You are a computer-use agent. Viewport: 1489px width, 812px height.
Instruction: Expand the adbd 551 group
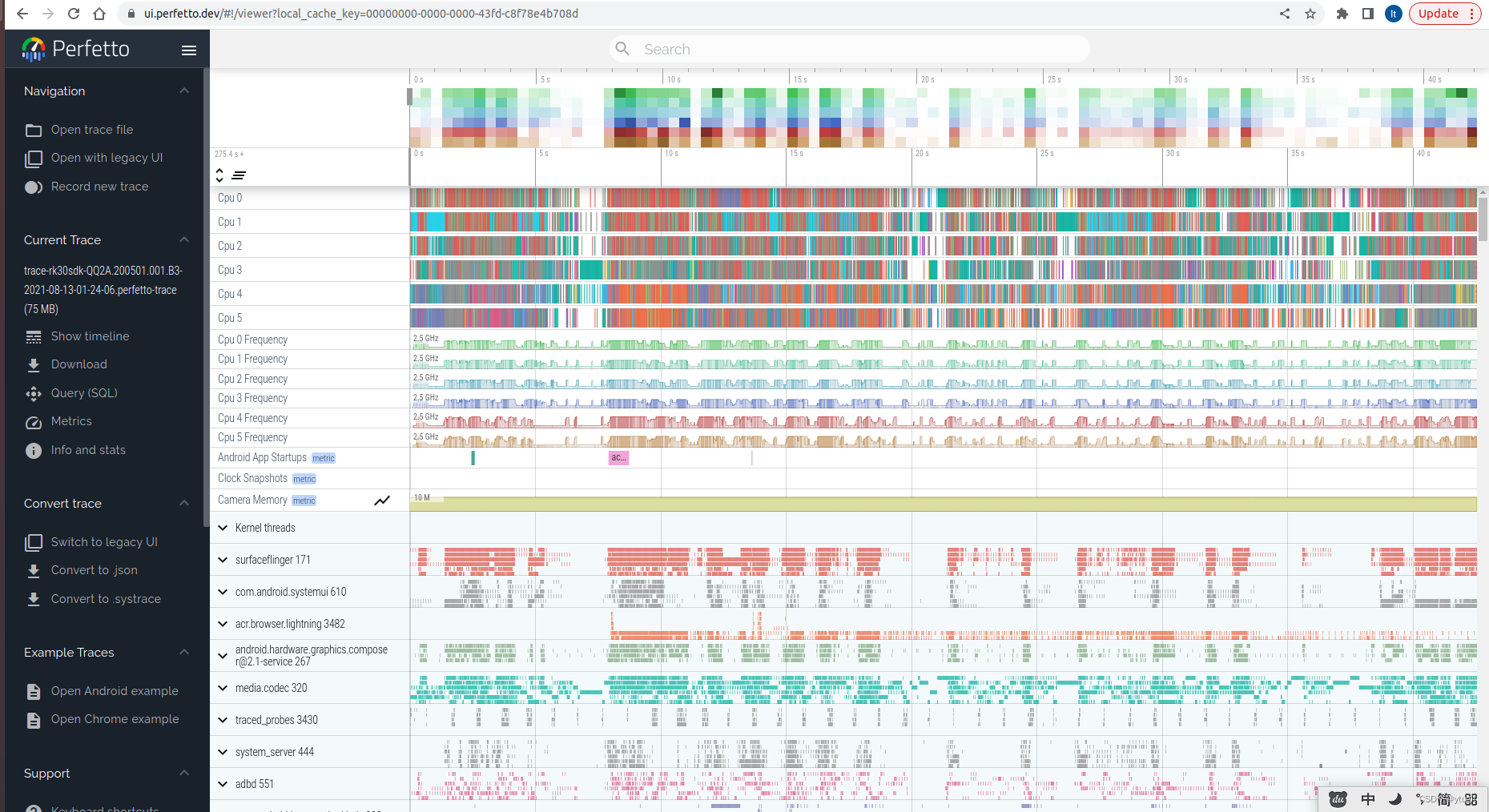223,784
